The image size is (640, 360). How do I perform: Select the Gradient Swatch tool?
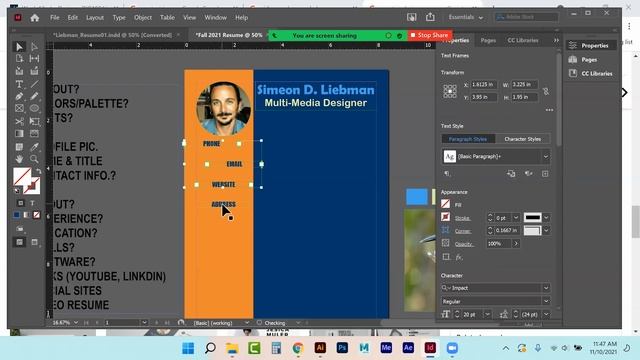pos(19,134)
